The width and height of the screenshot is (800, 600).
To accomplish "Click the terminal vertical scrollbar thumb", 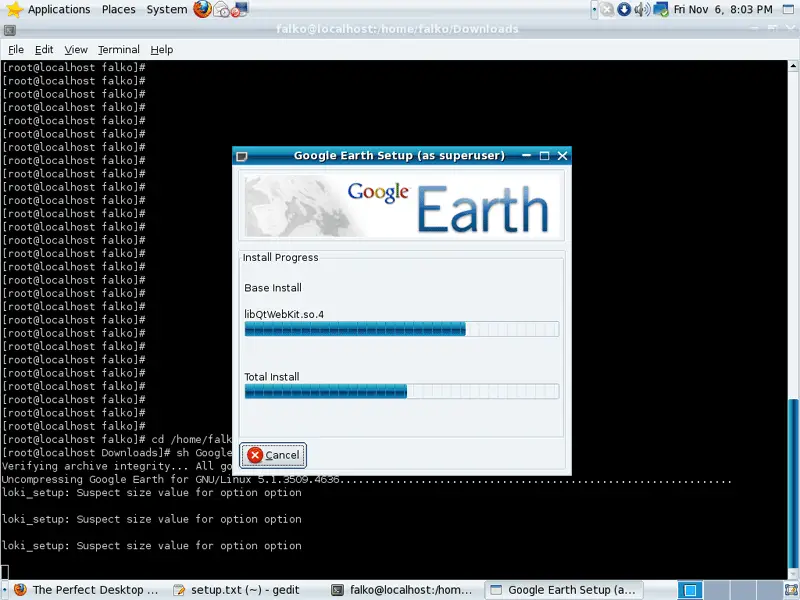I will tap(793, 482).
